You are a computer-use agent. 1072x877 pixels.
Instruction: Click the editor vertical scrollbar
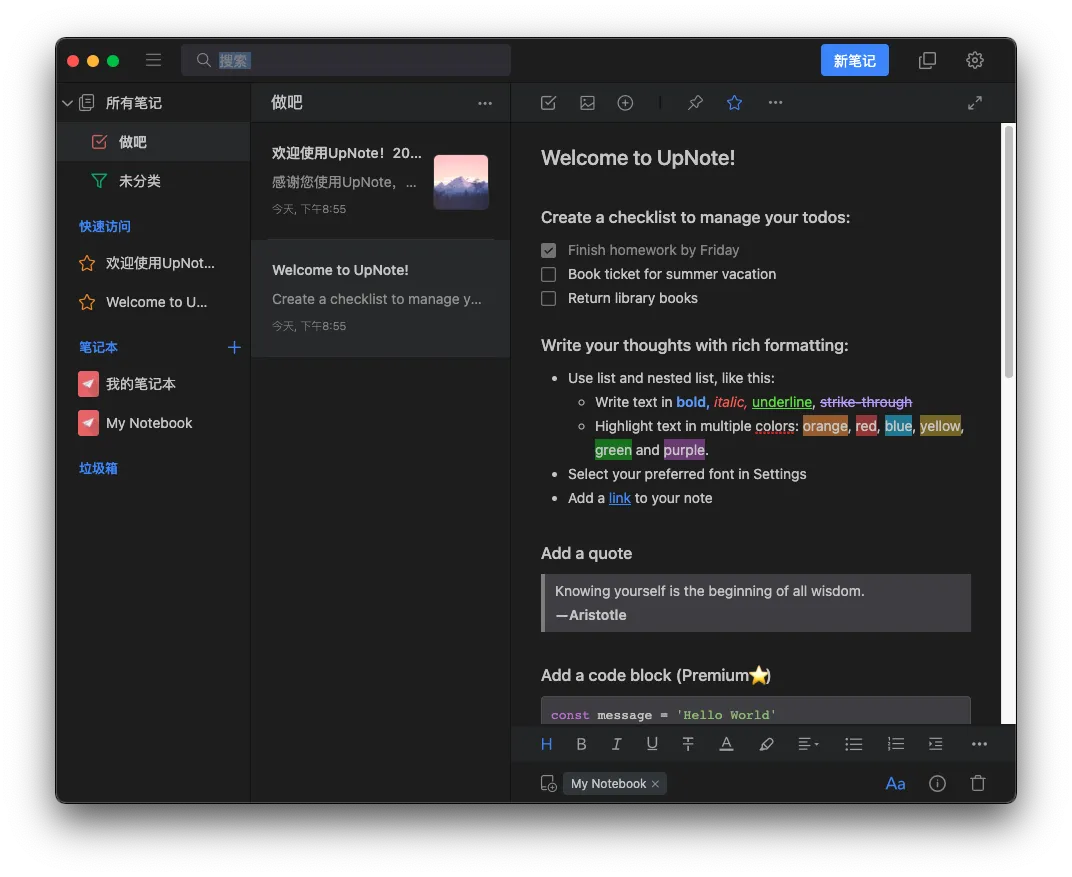pos(1008,252)
